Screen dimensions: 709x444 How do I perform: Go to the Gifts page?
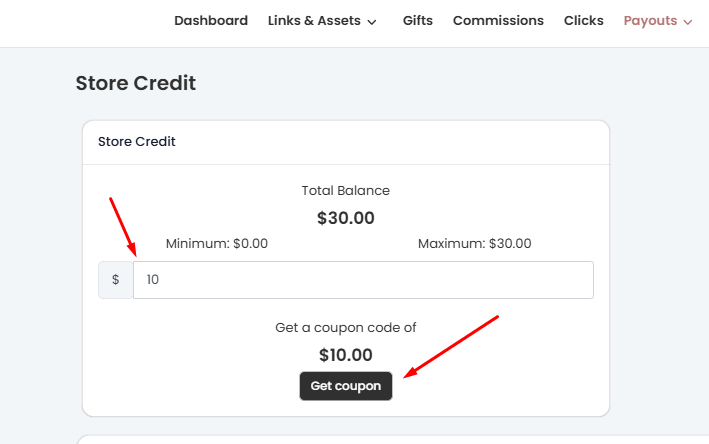418,21
